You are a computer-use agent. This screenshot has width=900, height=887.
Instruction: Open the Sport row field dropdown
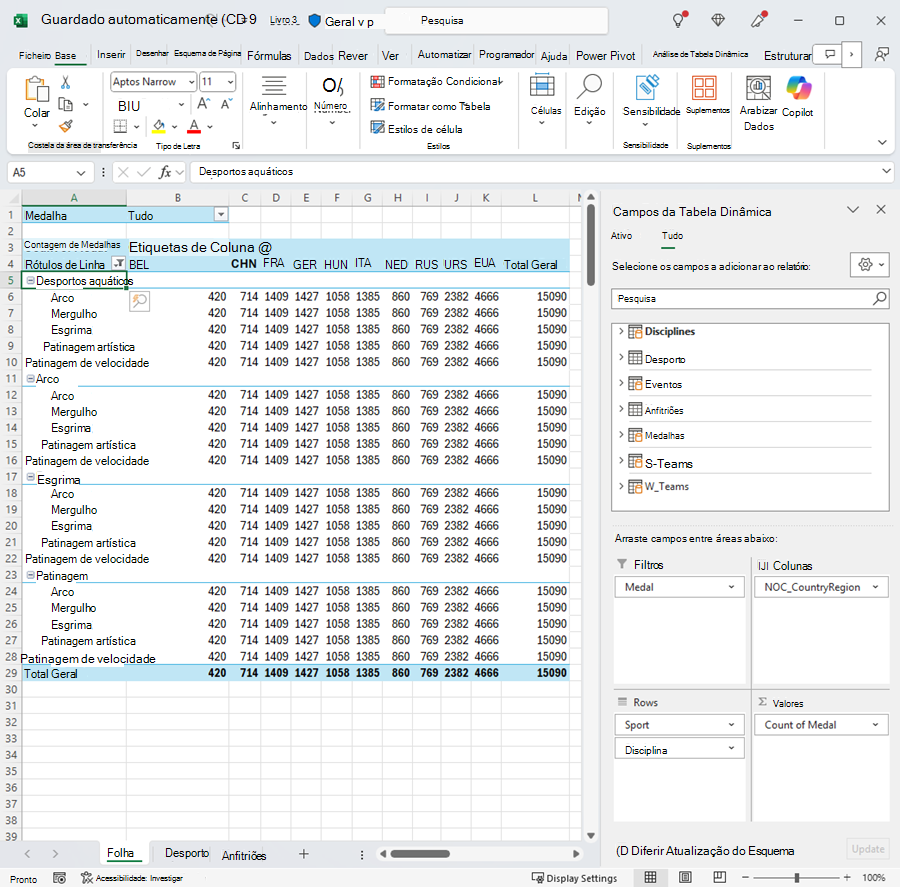tap(731, 725)
